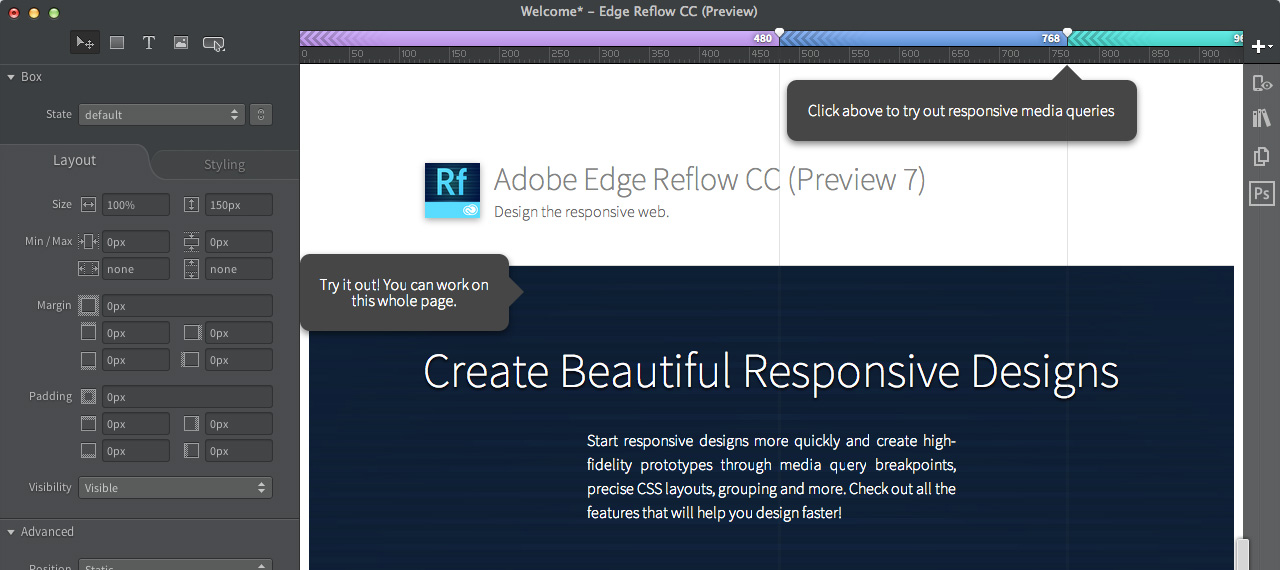Select the 768 breakpoint marker
Screen dimensions: 1280x570
pyautogui.click(x=1067, y=34)
